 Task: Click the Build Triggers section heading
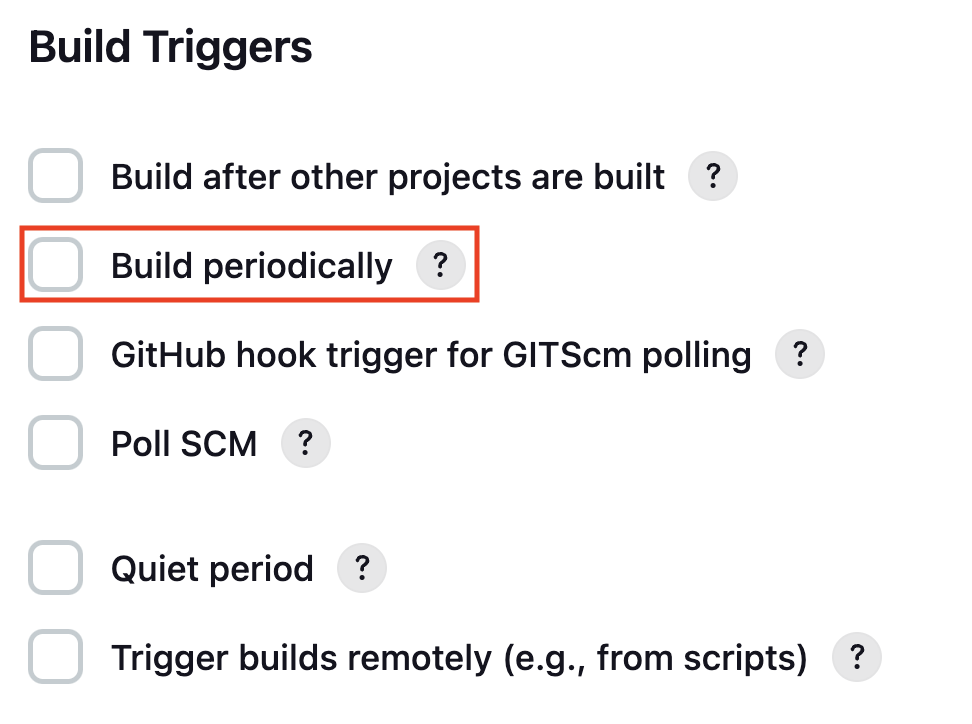[x=170, y=48]
